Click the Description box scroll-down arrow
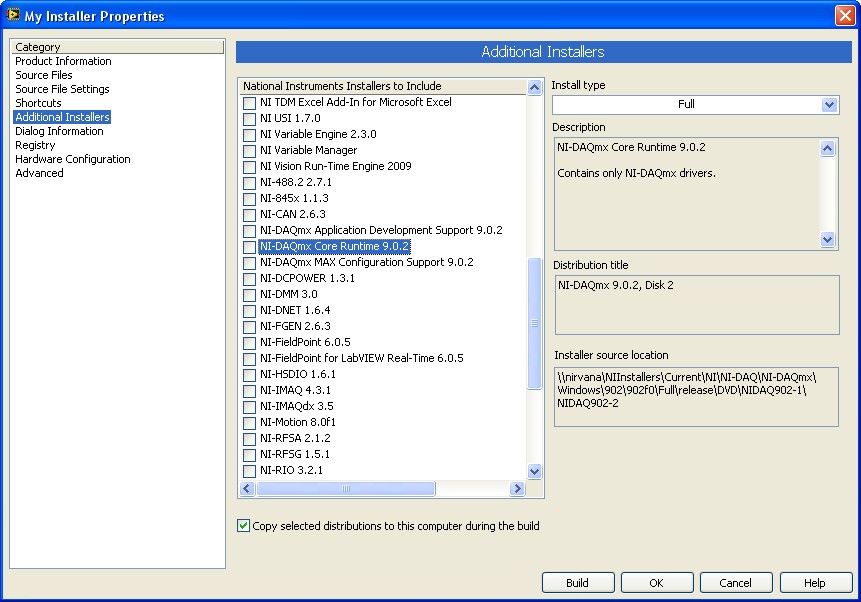The image size is (861, 602). (x=828, y=239)
